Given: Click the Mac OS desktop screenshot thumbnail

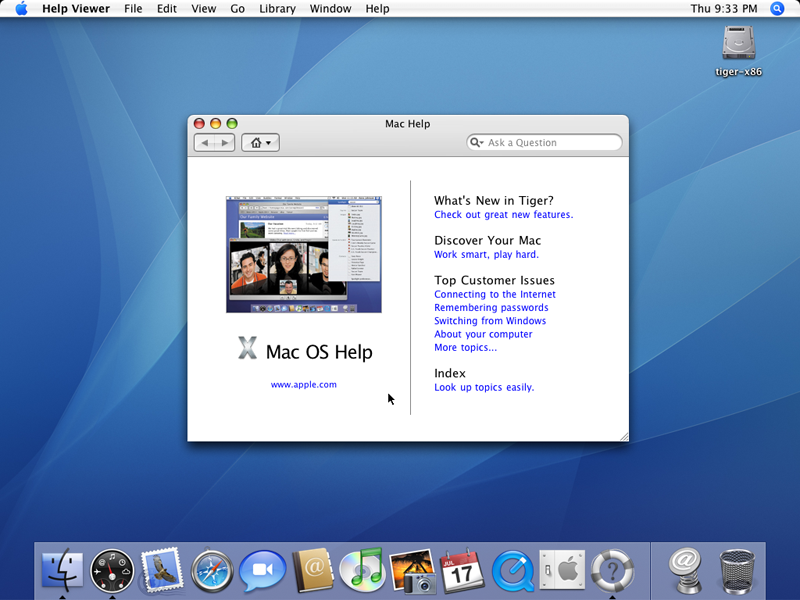Looking at the screenshot, I should tap(303, 254).
